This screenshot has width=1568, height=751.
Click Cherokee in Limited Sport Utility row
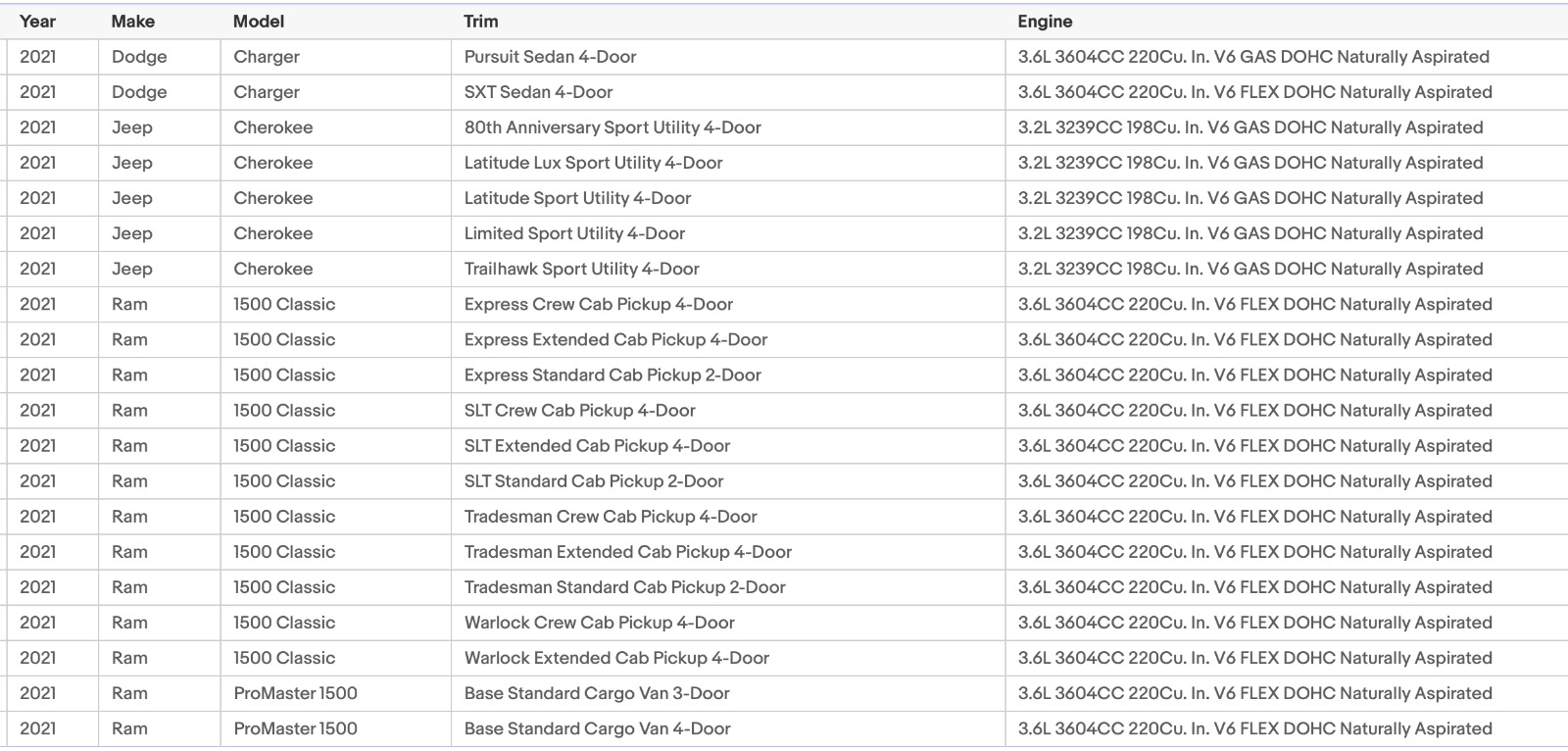[x=273, y=233]
